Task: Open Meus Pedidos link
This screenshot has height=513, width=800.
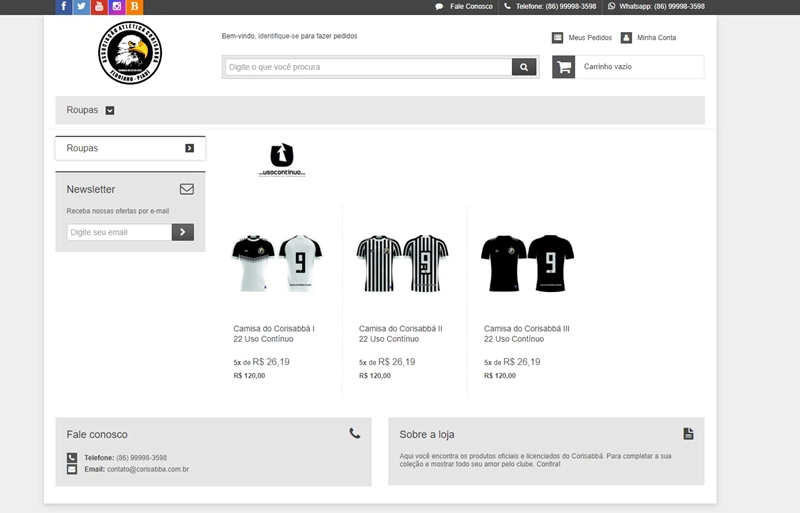Action: [590, 38]
